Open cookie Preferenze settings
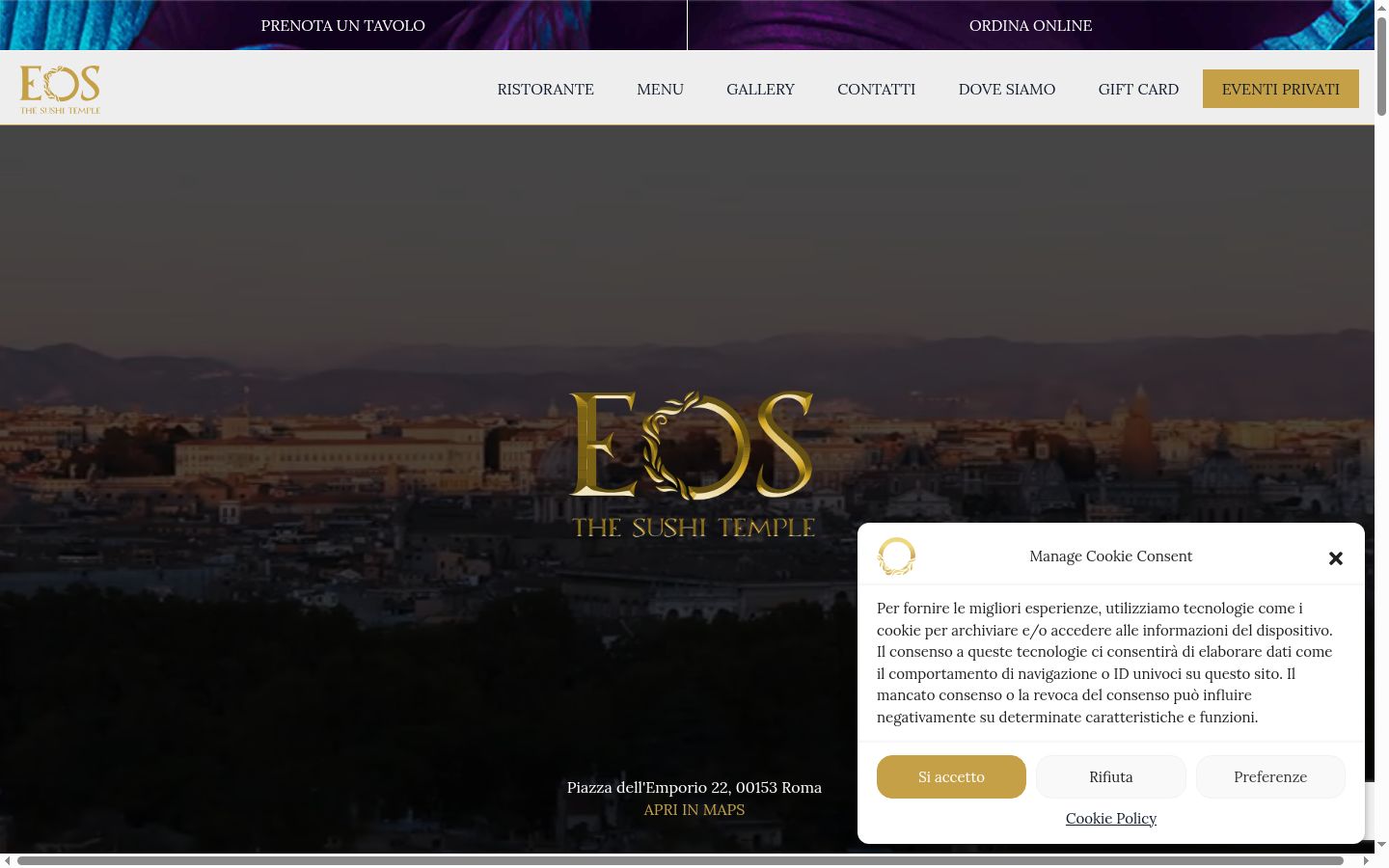Screen dimensions: 1389x868 click(1270, 776)
